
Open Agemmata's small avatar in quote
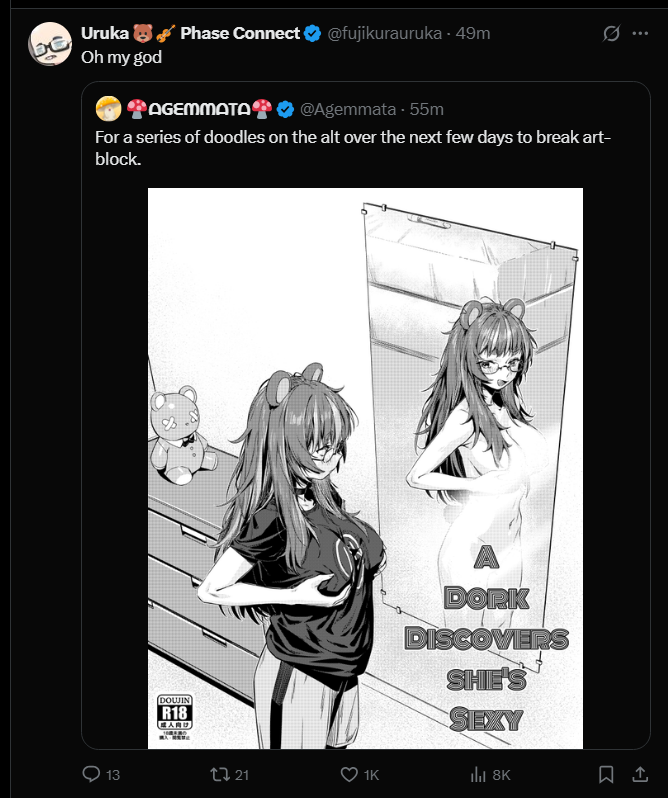click(108, 108)
